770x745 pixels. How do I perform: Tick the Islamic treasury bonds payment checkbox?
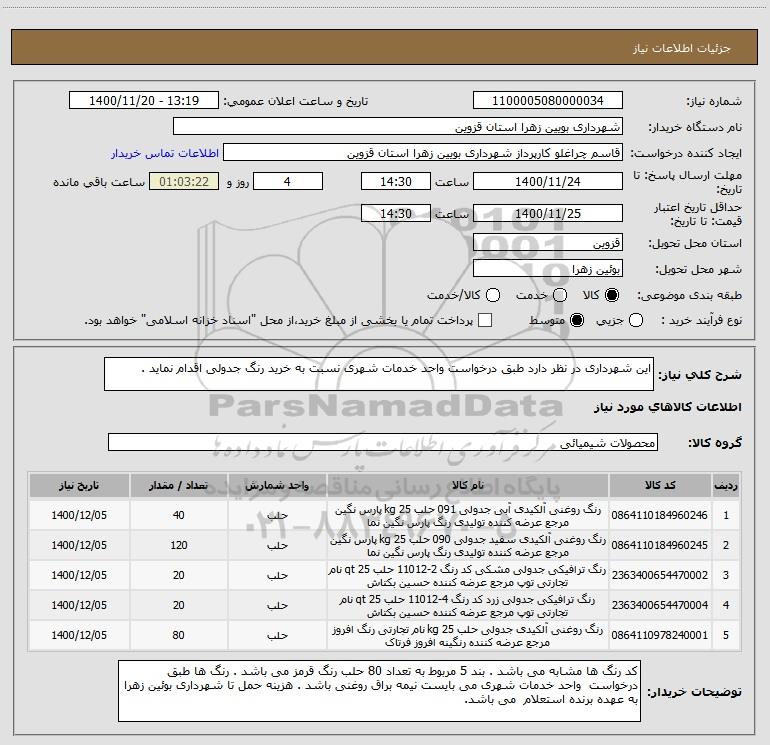tap(485, 321)
